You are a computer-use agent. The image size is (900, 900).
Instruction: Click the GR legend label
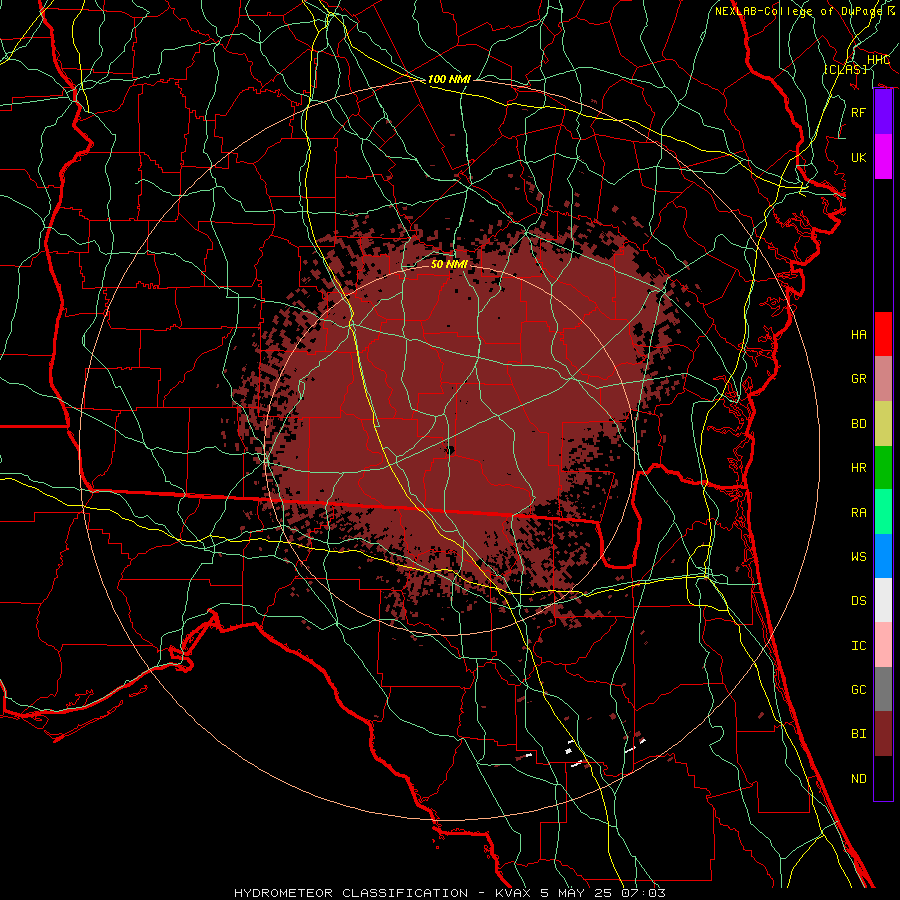[x=859, y=379]
